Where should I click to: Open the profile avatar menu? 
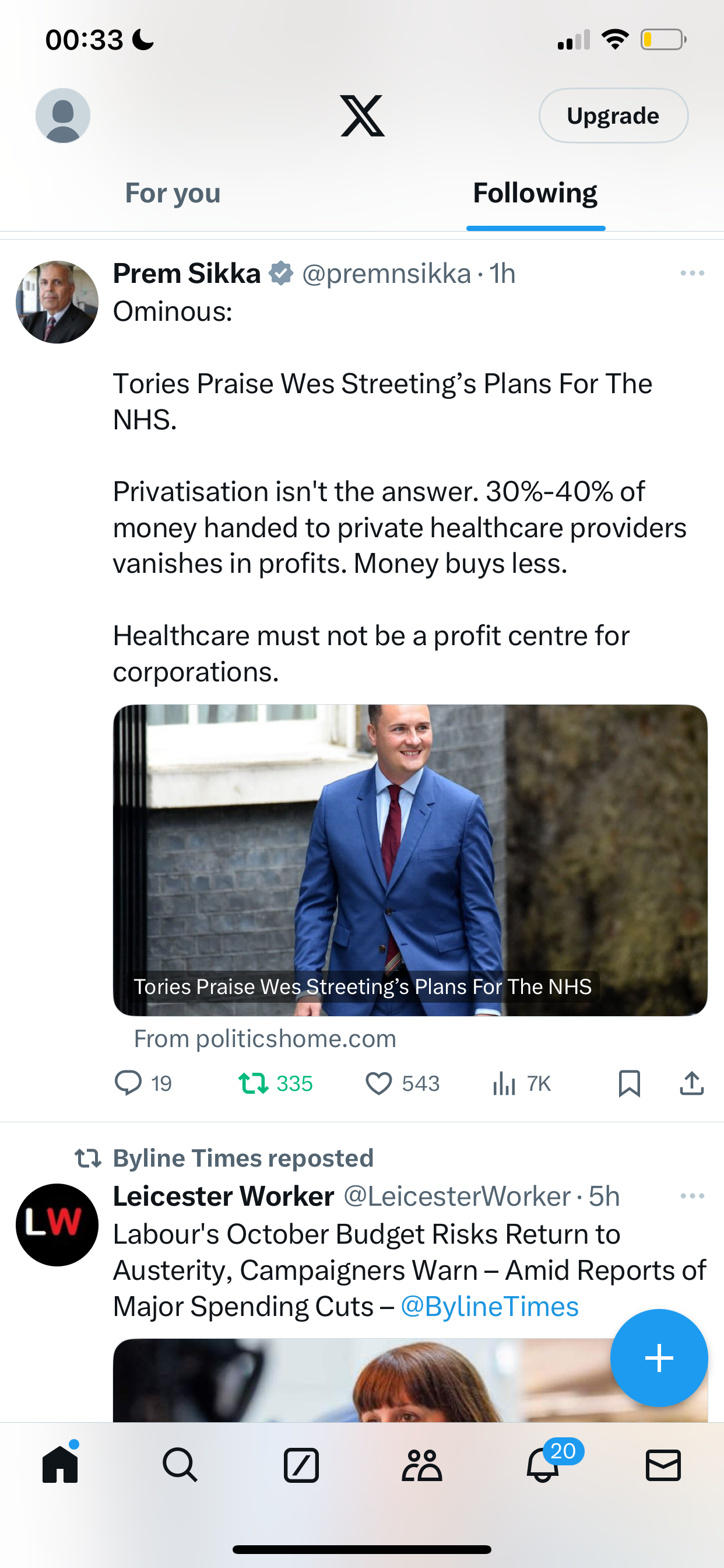(64, 116)
